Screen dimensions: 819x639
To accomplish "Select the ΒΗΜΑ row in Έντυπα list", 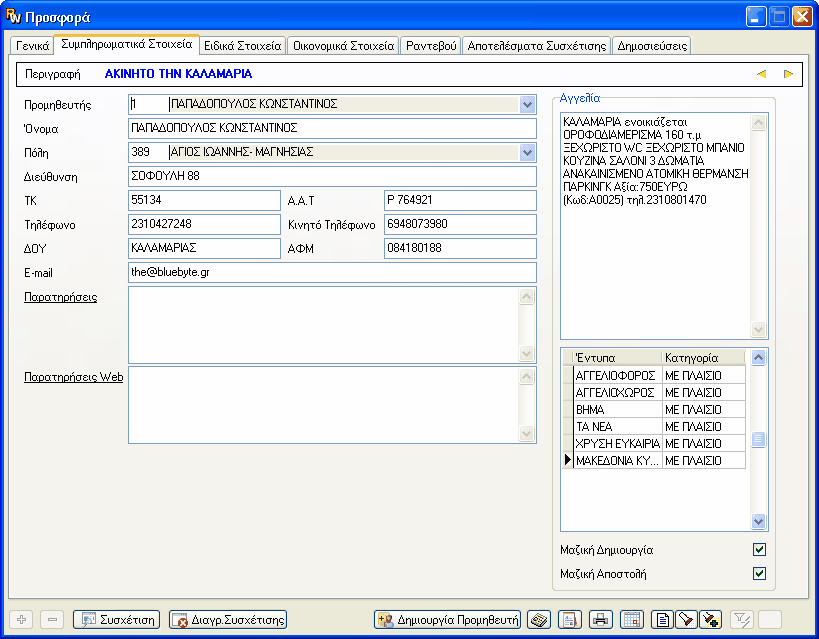I will tap(654, 410).
